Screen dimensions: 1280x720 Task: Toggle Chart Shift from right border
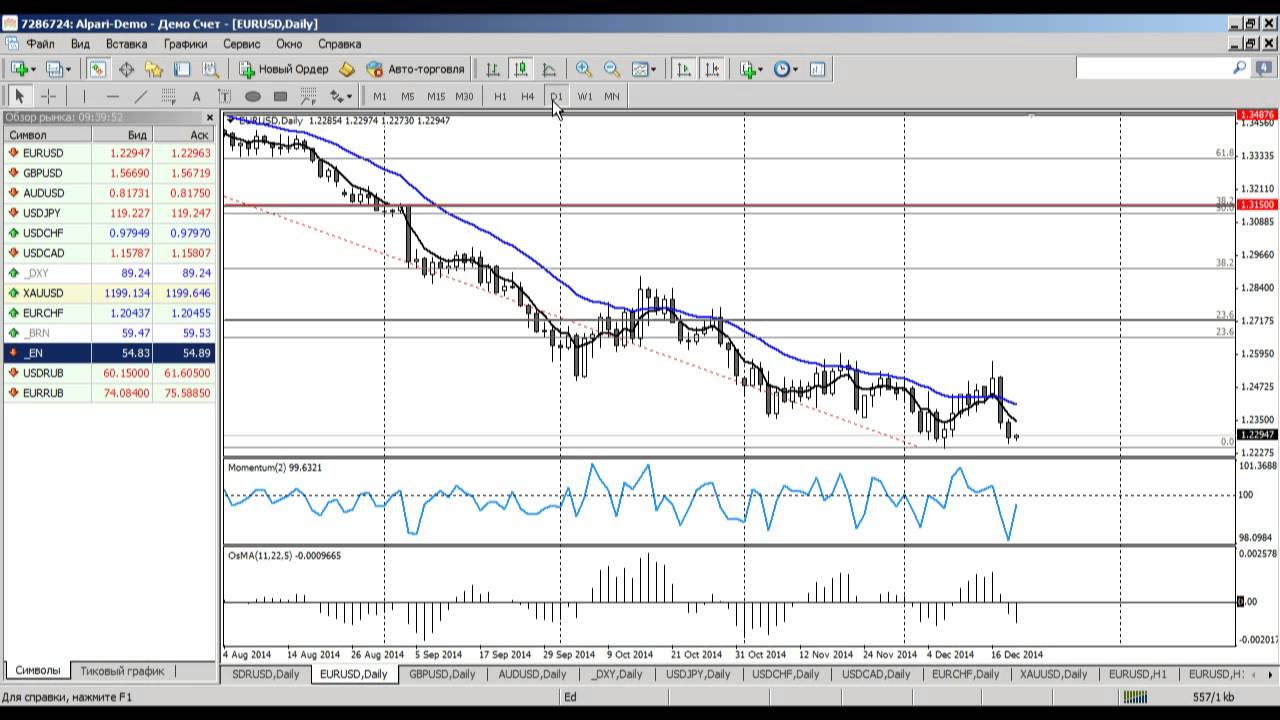pyautogui.click(x=712, y=69)
